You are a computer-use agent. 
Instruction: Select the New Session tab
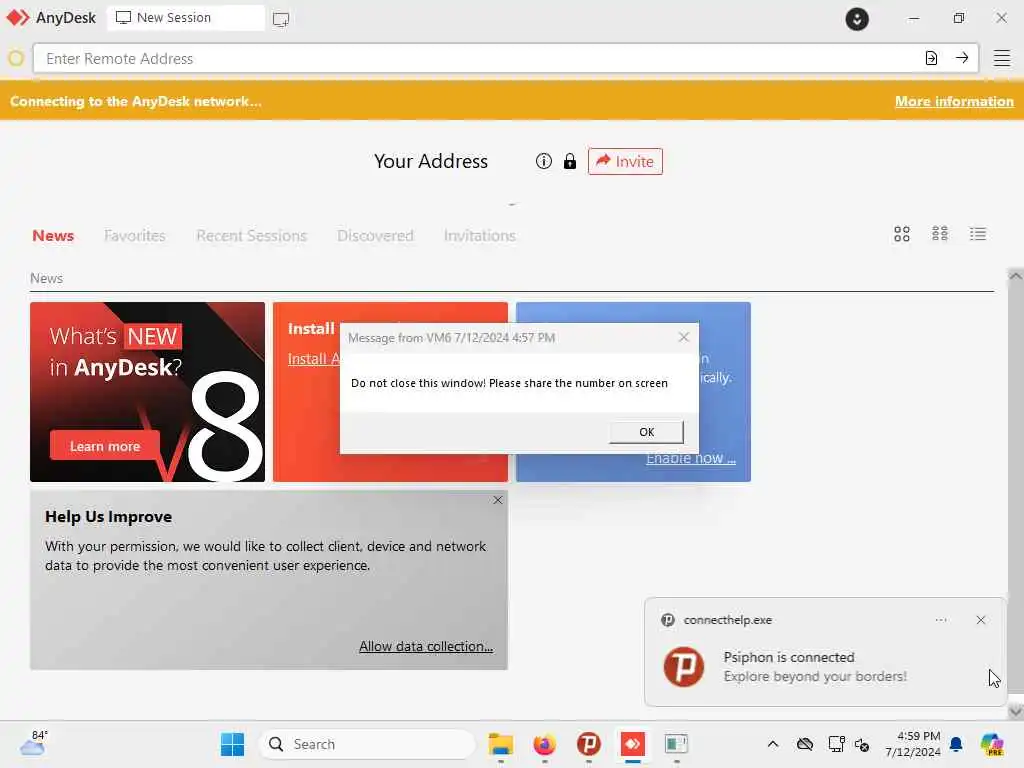(185, 18)
